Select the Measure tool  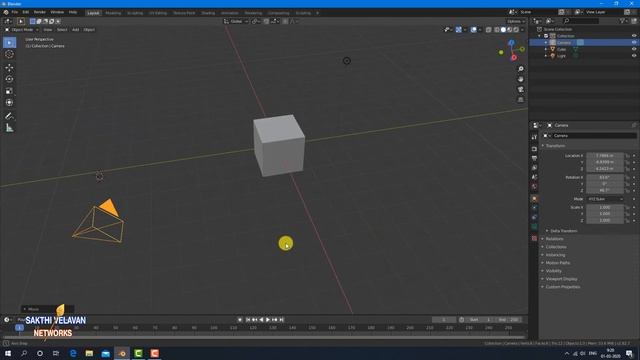9,128
